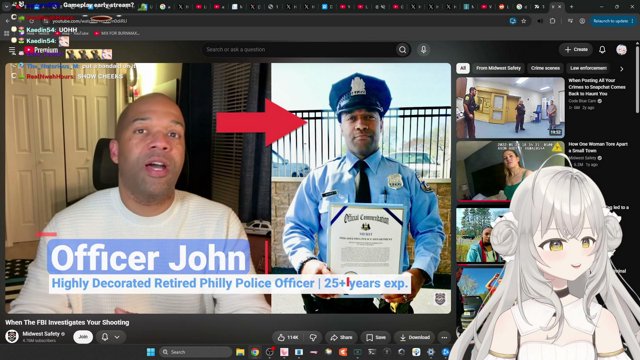This screenshot has width=640, height=360.
Task: Select the Crime scenes chip
Action: (545, 68)
